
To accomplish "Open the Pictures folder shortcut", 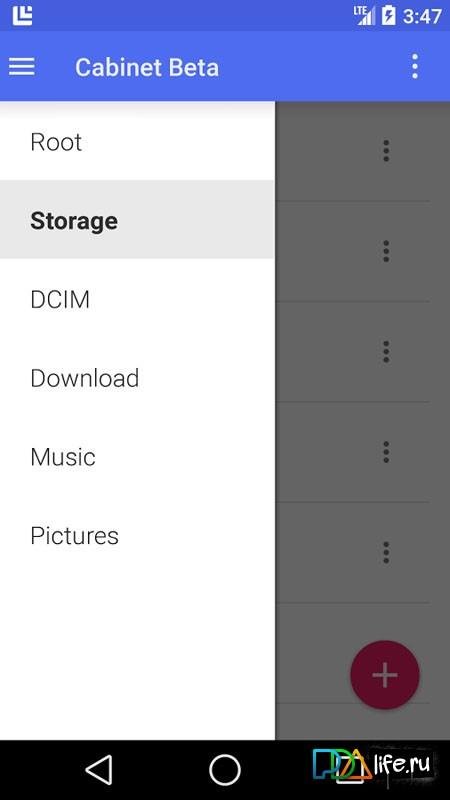I will (x=137, y=535).
